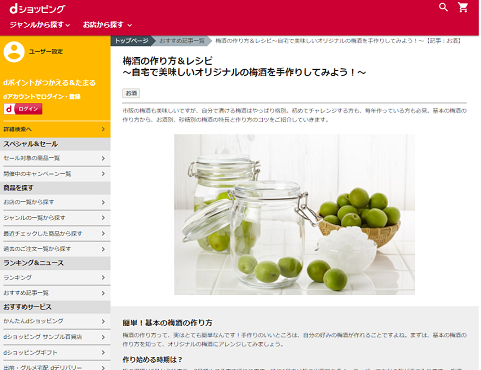Open かんたんdショッピング sidebar item
This screenshot has height=370, width=481.
(x=55, y=321)
